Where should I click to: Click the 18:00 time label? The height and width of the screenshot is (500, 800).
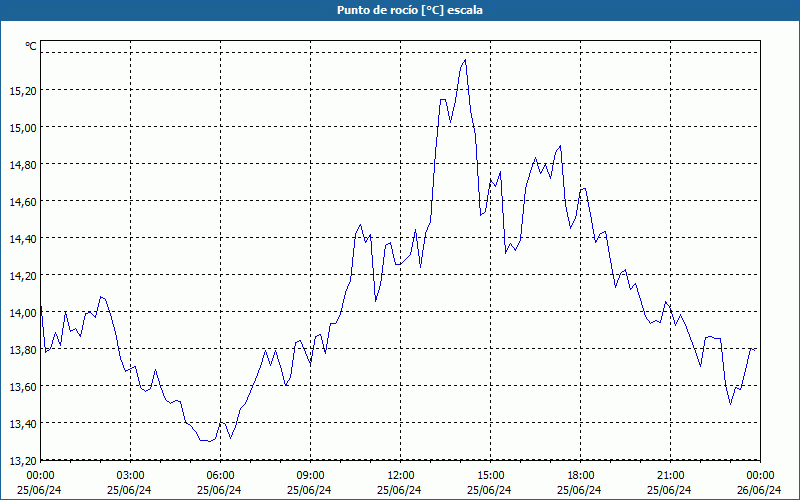(x=581, y=475)
